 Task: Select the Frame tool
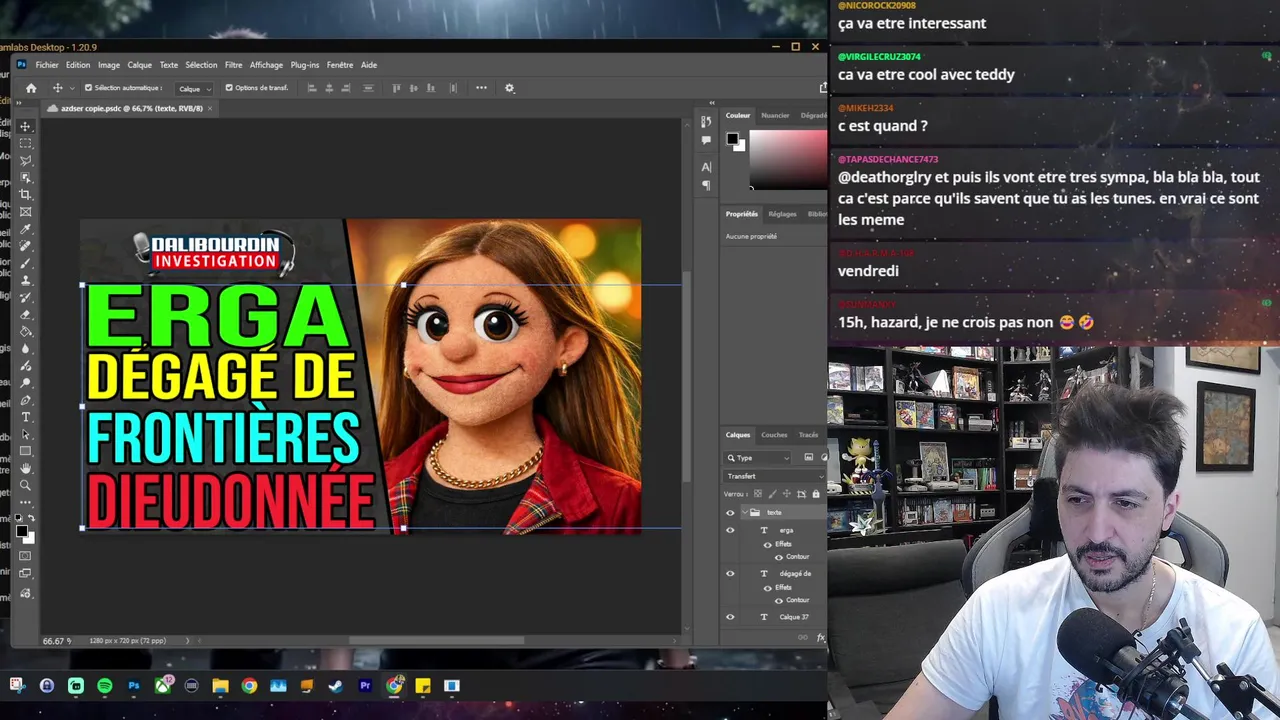(x=26, y=212)
